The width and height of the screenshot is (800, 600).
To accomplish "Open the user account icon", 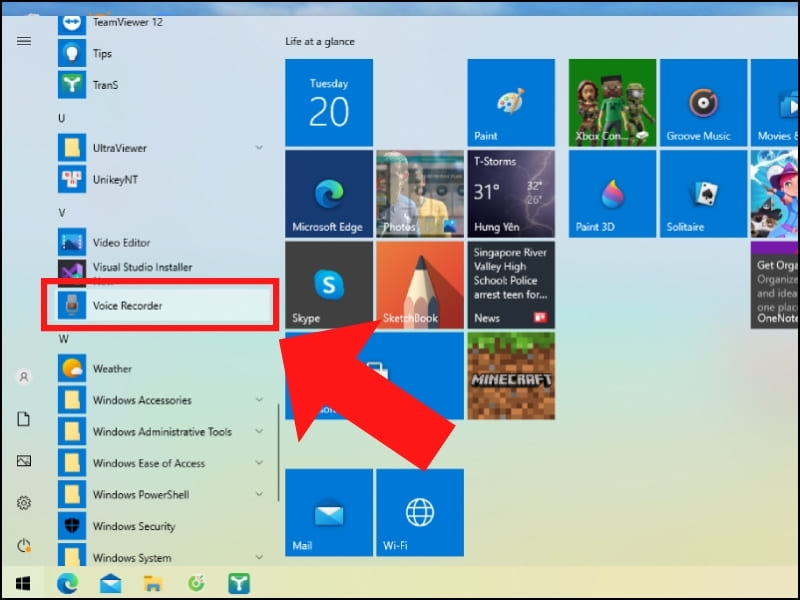I will [24, 377].
